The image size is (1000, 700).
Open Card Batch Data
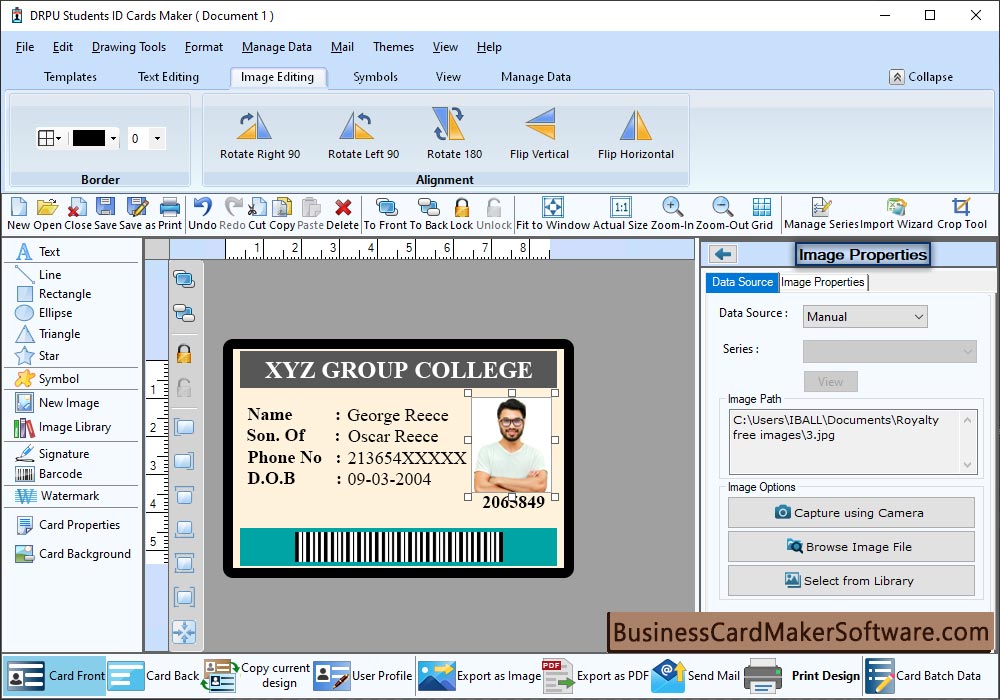click(x=924, y=676)
